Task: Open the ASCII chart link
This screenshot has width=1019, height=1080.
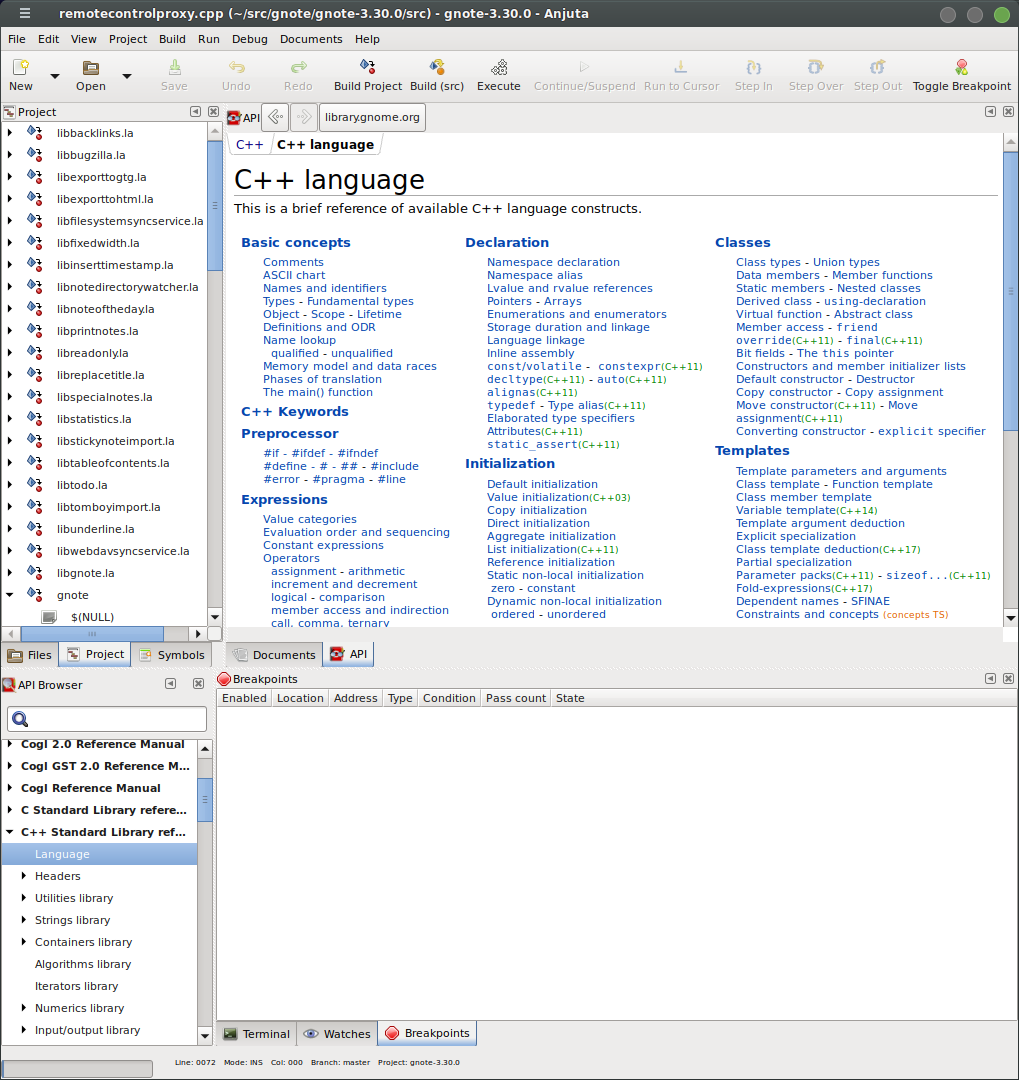Action: pos(294,275)
